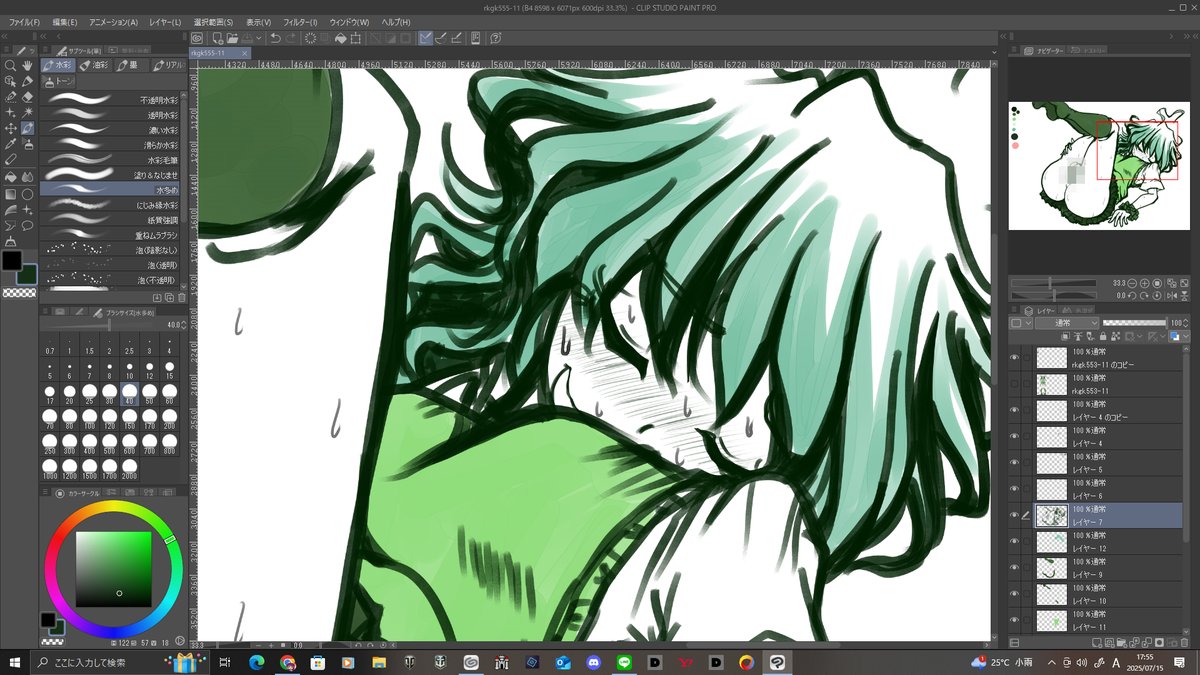The width and height of the screenshot is (1200, 675).
Task: Hide the rkgk553-11 のコピー layer
Action: click(1013, 358)
